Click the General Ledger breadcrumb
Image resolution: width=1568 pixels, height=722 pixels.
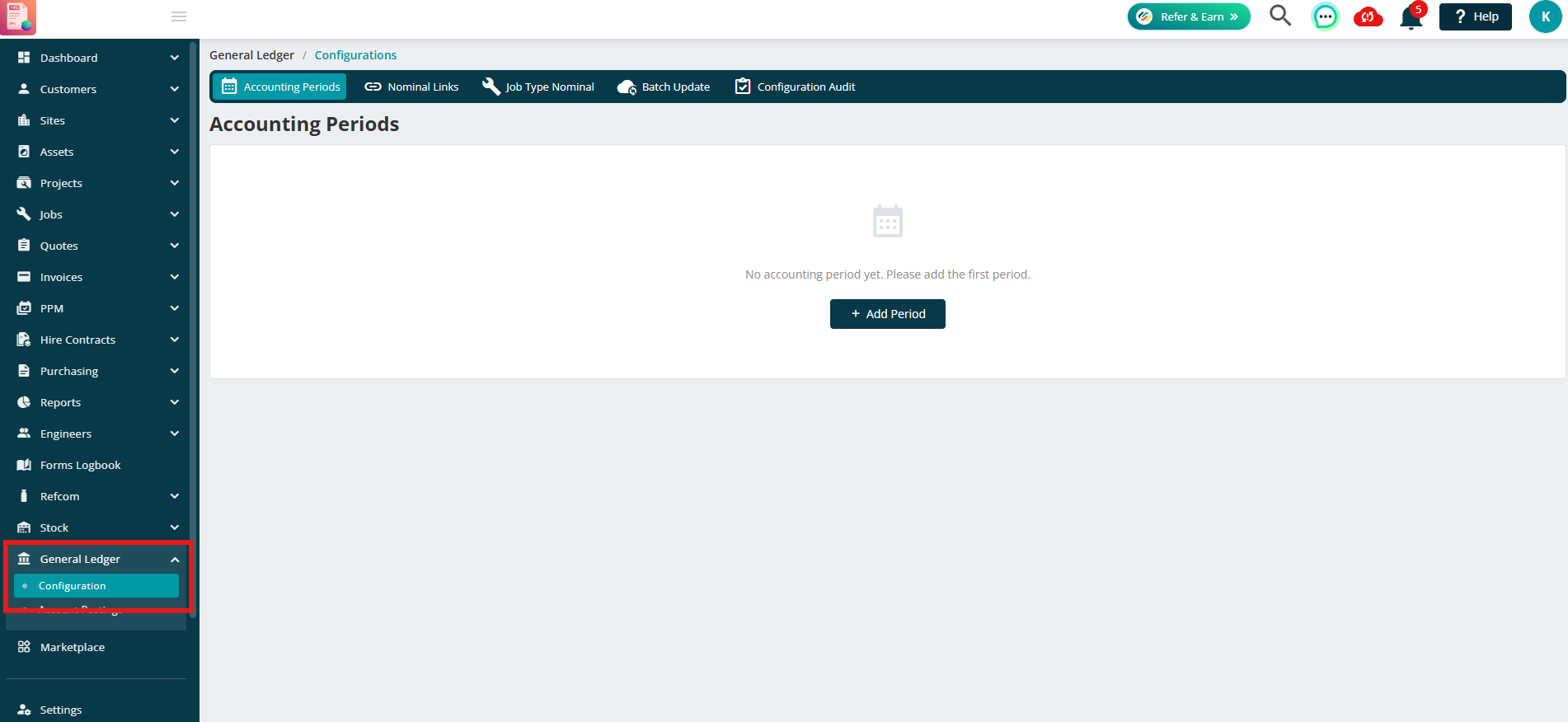(251, 55)
